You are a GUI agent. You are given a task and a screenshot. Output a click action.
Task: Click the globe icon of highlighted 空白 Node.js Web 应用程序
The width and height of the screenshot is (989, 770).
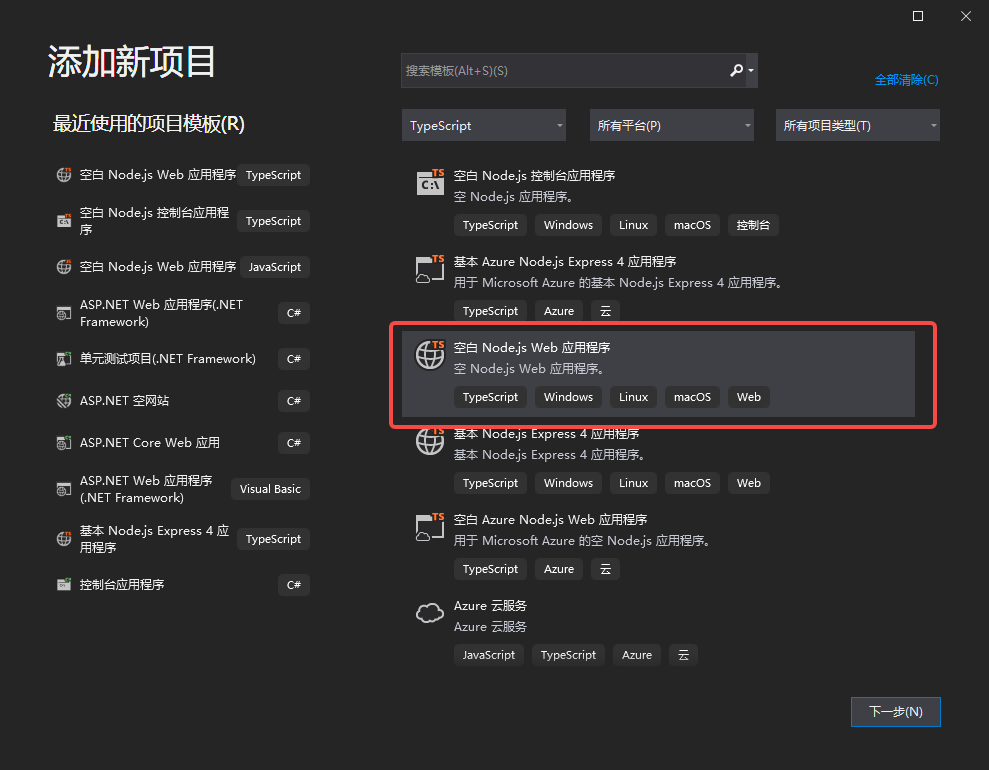pyautogui.click(x=430, y=354)
